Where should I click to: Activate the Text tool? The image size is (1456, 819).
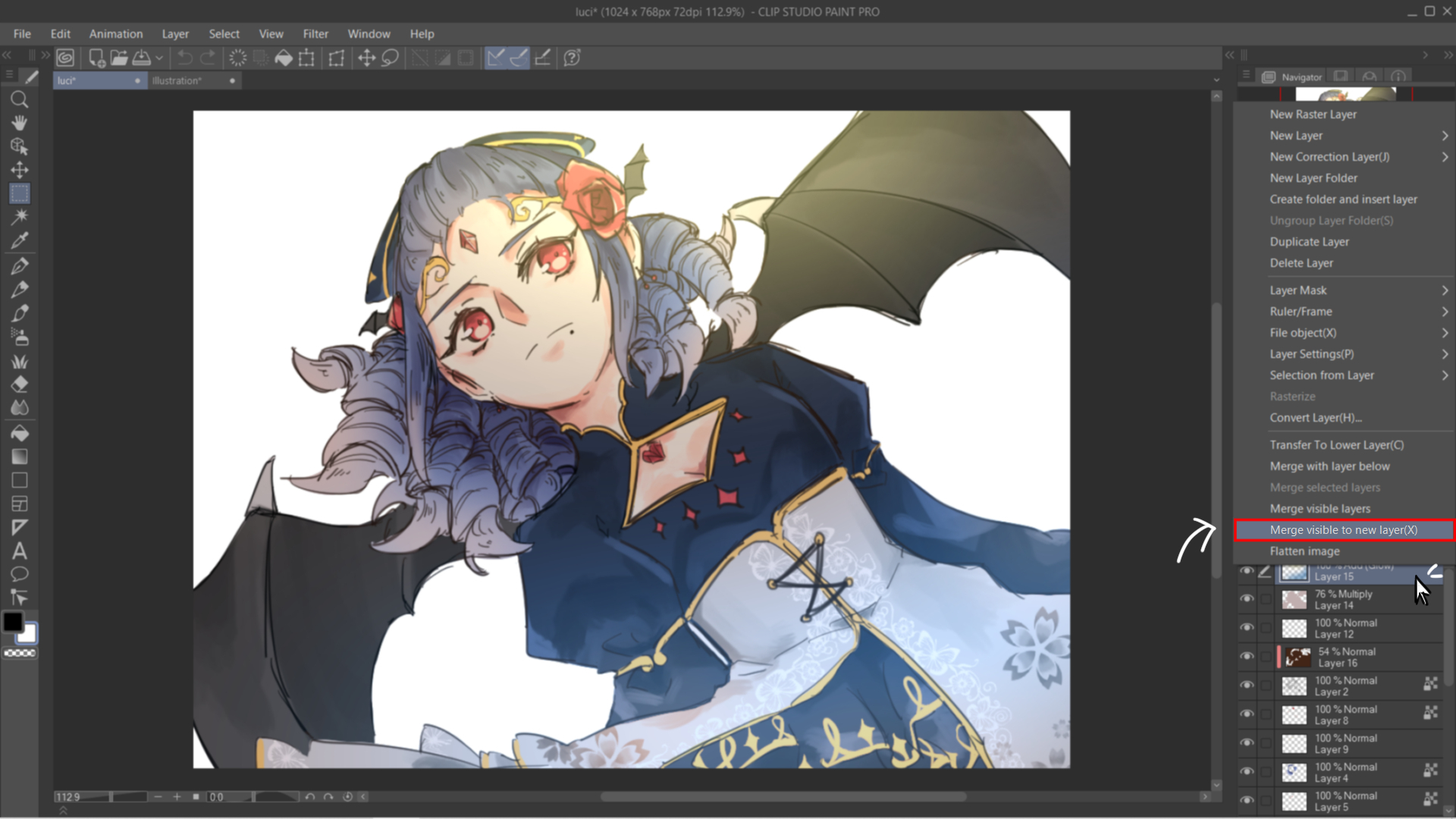coord(20,551)
